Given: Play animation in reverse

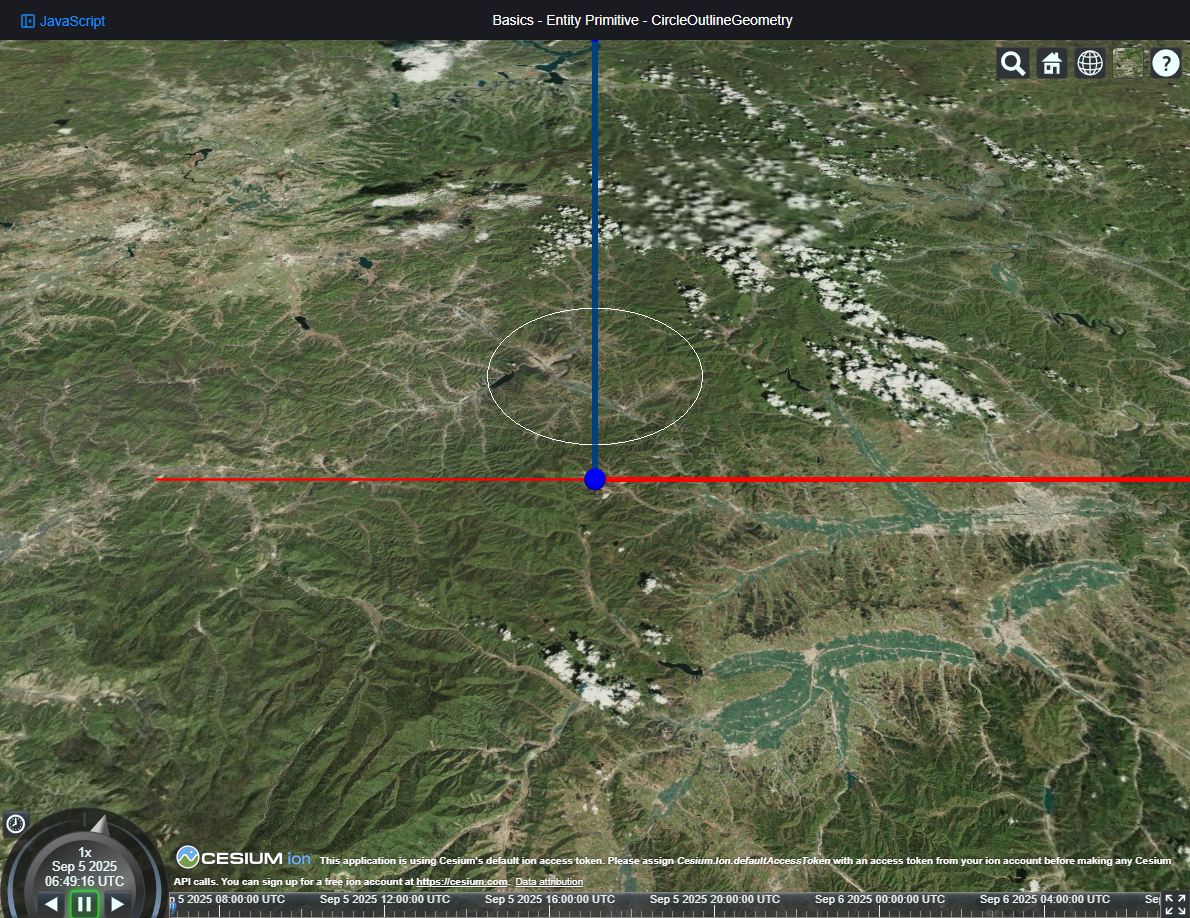Looking at the screenshot, I should click(51, 904).
